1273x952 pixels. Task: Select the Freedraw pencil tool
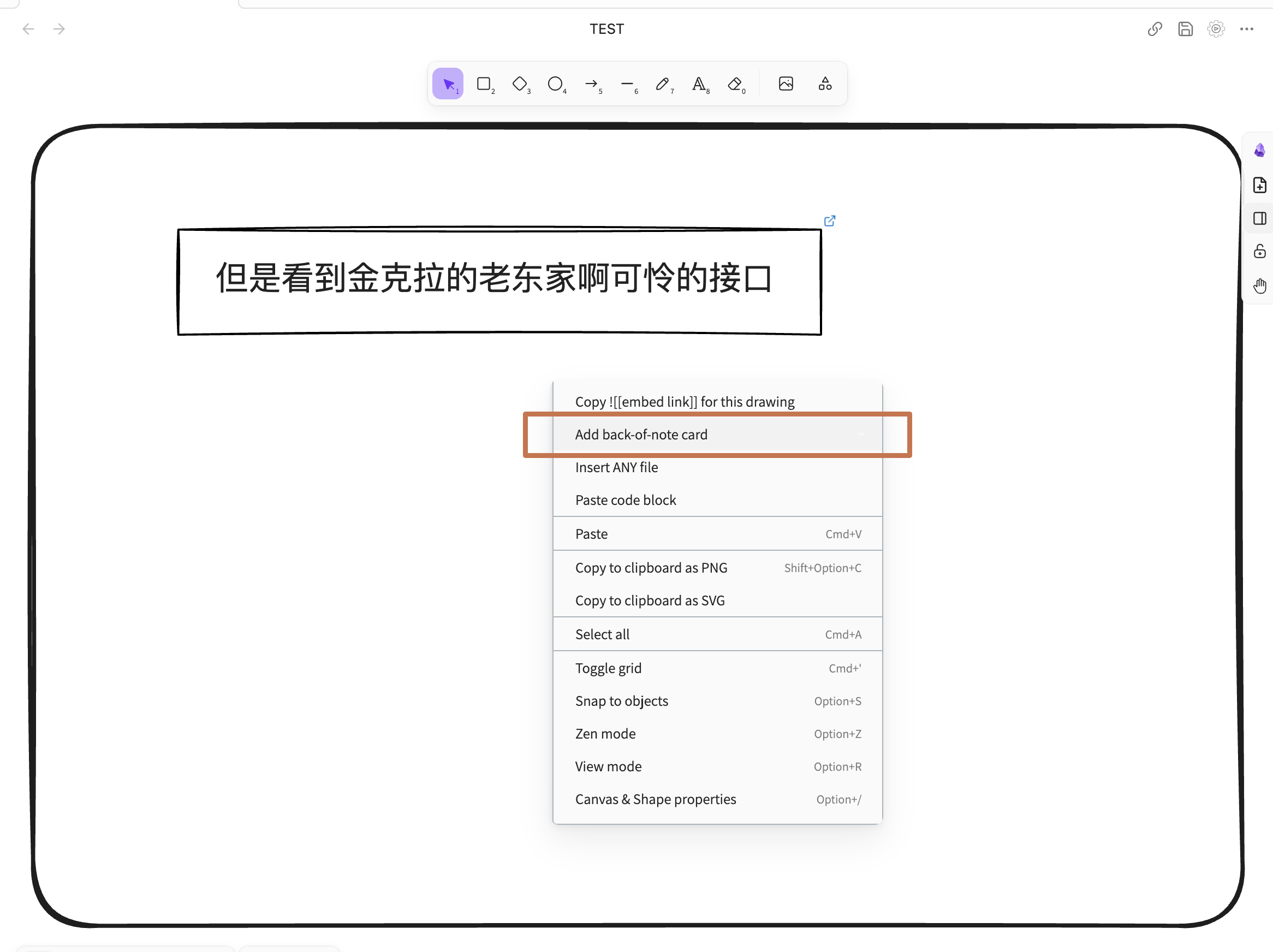(662, 84)
